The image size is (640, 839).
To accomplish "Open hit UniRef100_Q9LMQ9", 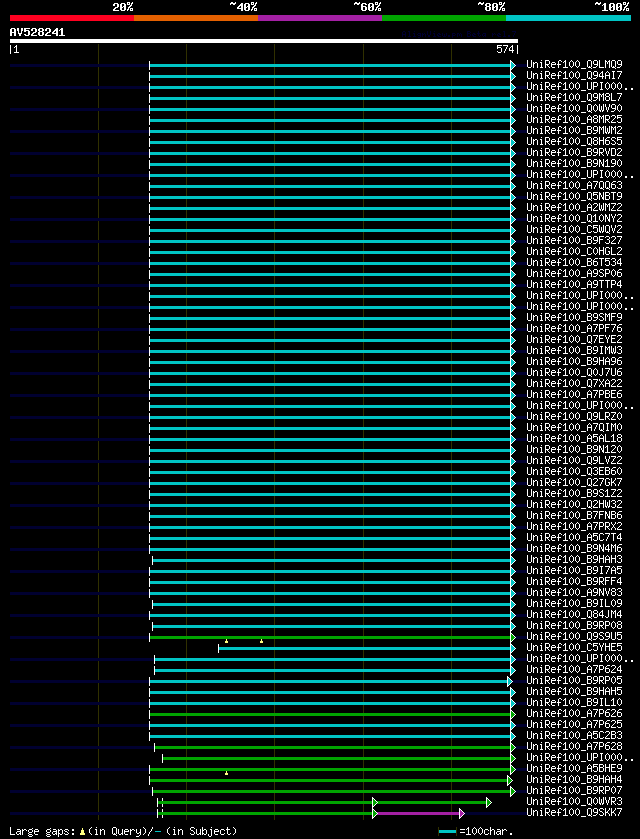I will click(x=574, y=65).
